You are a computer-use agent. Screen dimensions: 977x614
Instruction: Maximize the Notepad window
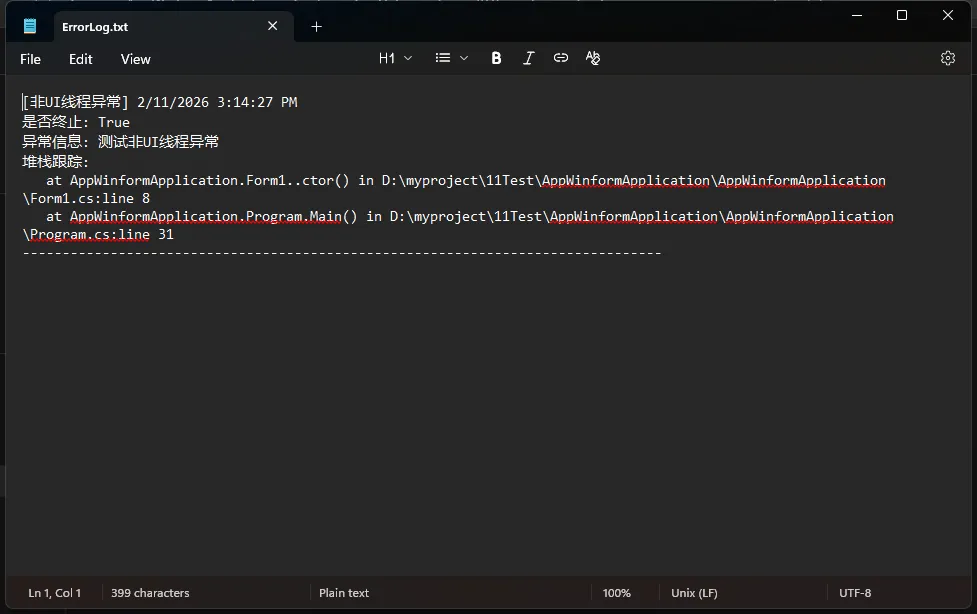coord(902,15)
